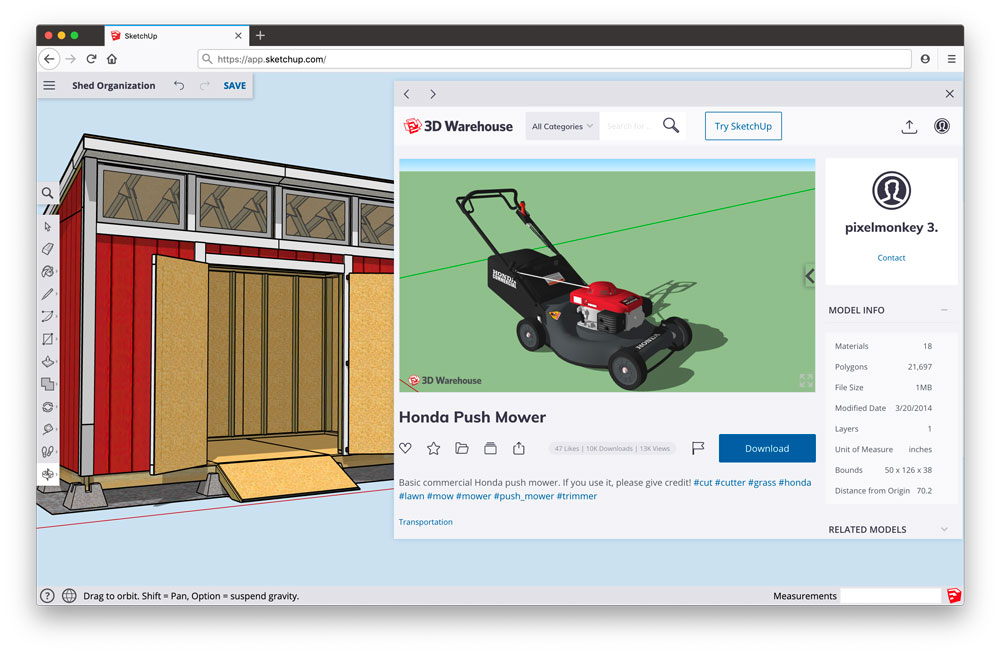The image size is (1000, 653).
Task: Click the #honda hashtag link
Action: coord(795,483)
